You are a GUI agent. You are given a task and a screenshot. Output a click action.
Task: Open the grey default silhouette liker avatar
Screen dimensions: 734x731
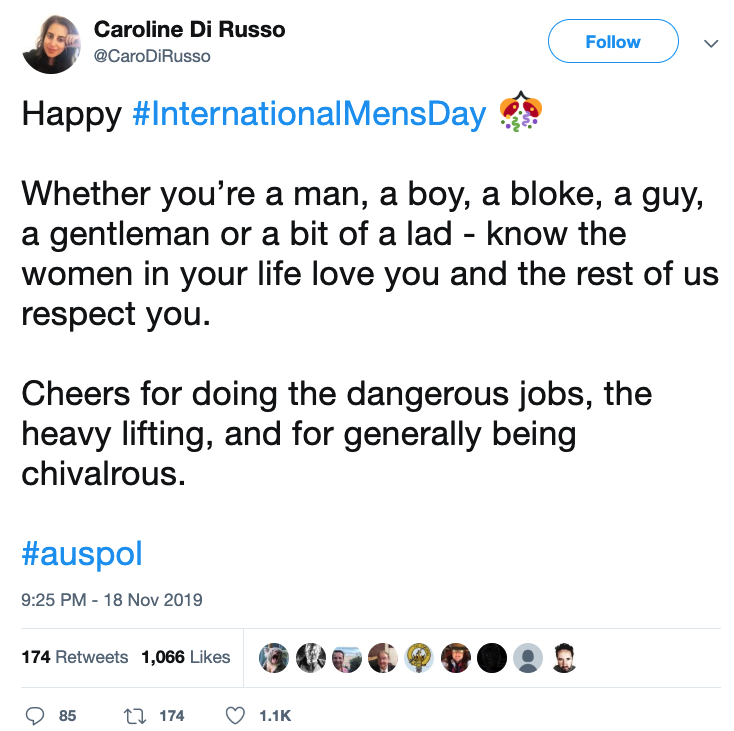[528, 657]
